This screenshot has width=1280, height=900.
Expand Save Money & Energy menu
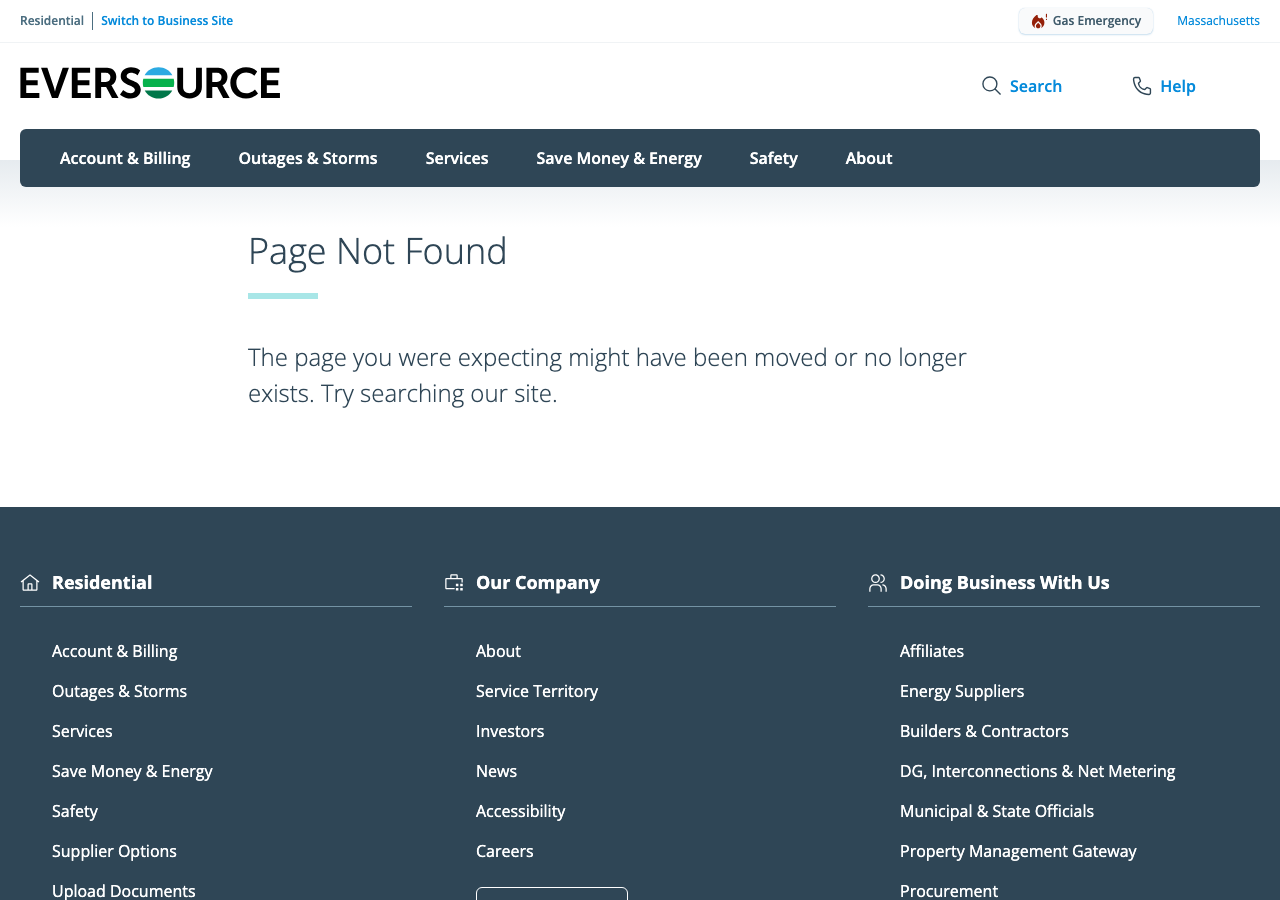pyautogui.click(x=619, y=158)
